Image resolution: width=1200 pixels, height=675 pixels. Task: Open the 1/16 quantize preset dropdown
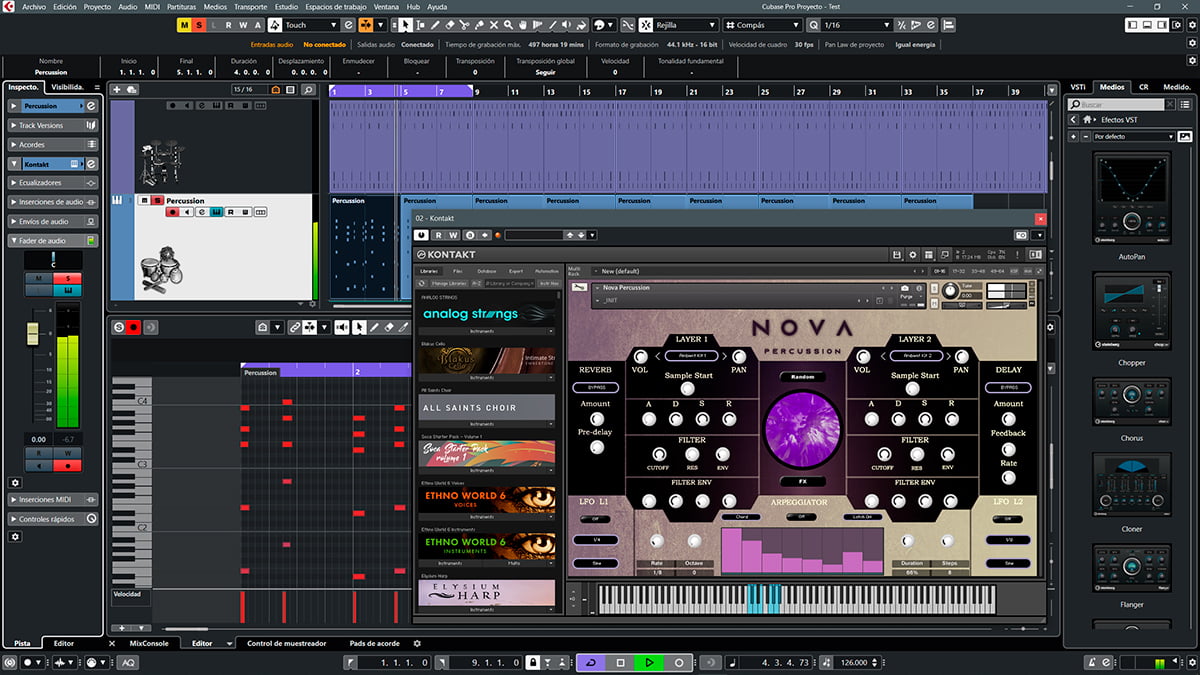[856, 24]
